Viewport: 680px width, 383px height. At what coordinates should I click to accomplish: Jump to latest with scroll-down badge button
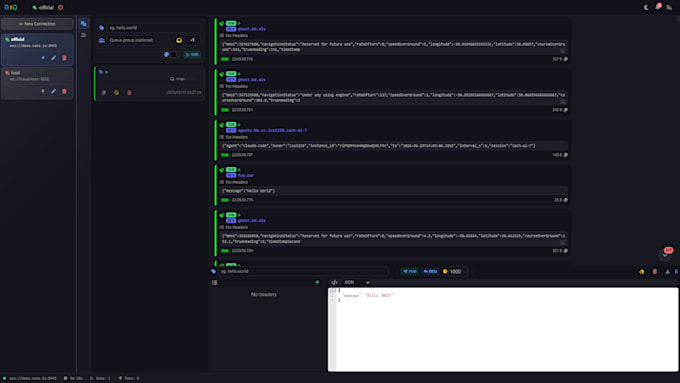pyautogui.click(x=665, y=255)
